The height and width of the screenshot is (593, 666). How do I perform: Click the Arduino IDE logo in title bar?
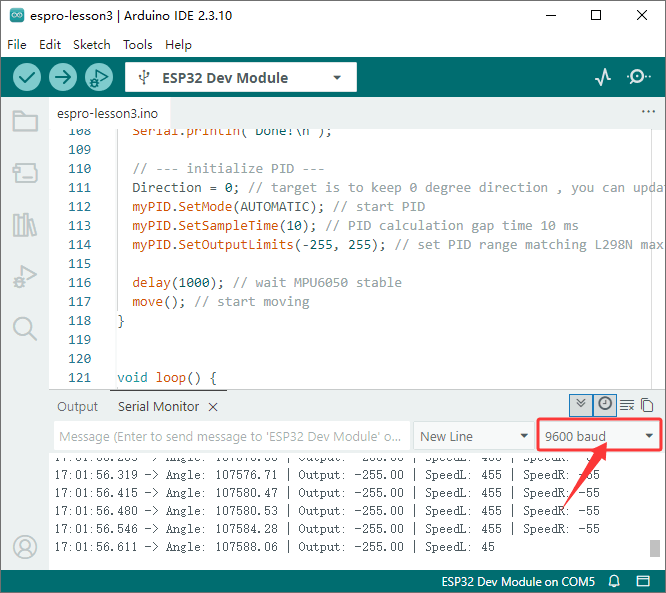tap(17, 15)
